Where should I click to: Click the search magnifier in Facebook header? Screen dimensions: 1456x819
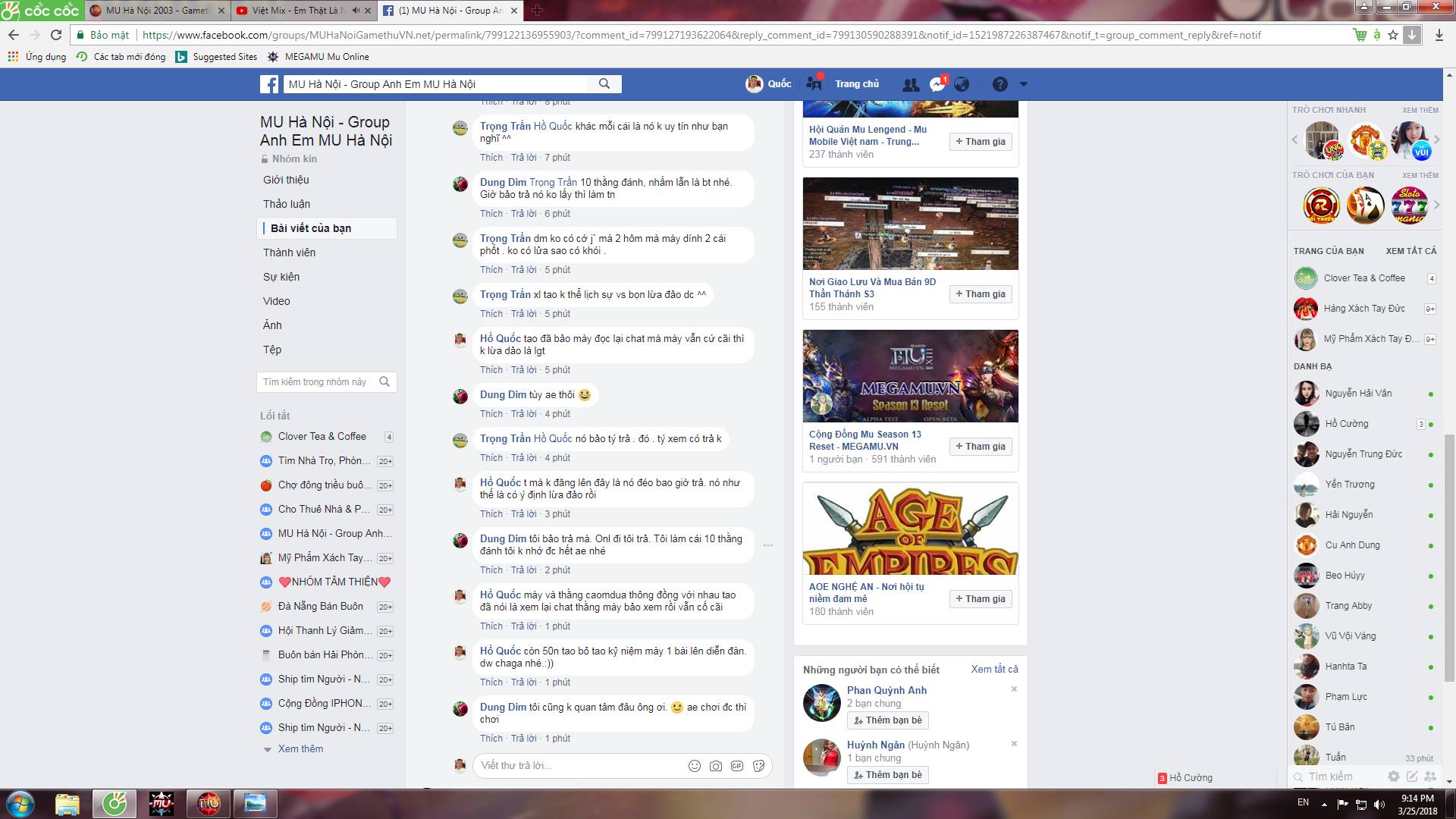604,84
